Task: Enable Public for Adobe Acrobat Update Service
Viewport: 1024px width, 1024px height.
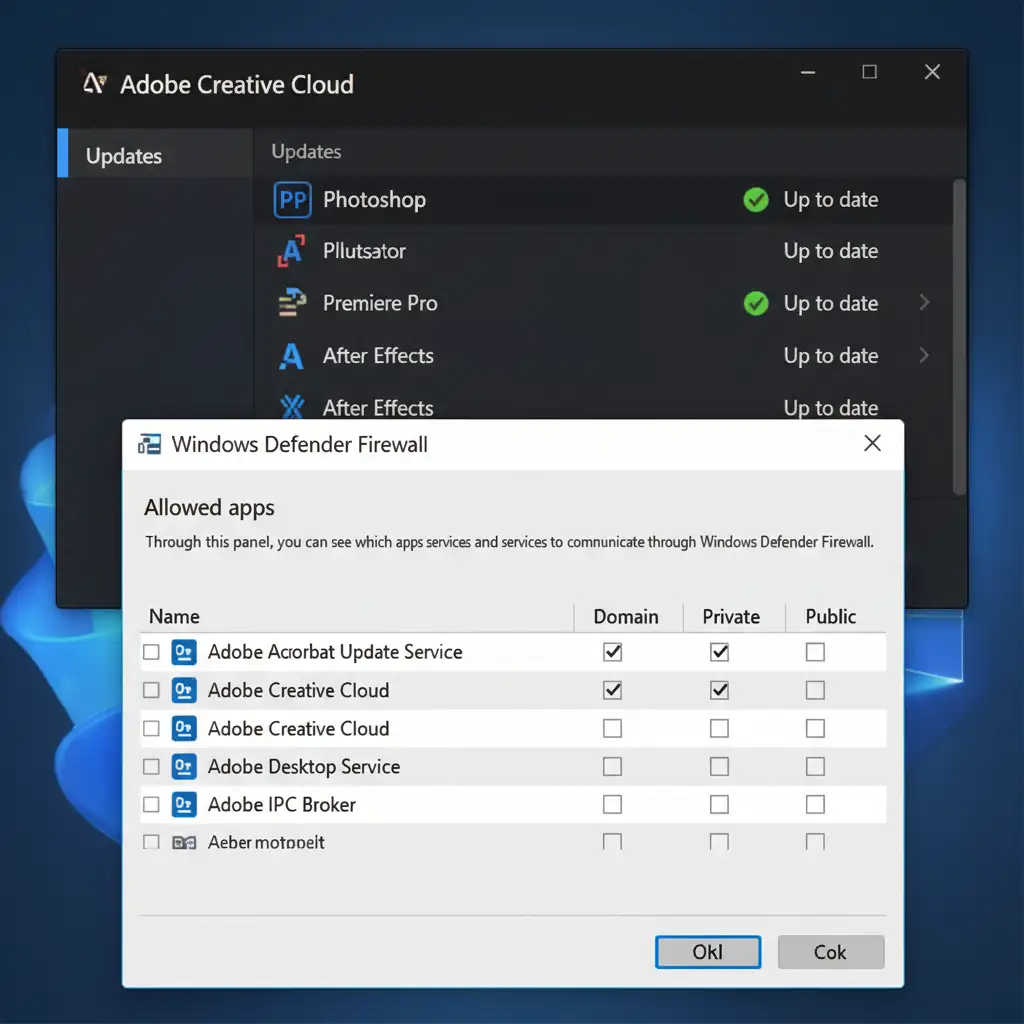Action: pos(815,652)
